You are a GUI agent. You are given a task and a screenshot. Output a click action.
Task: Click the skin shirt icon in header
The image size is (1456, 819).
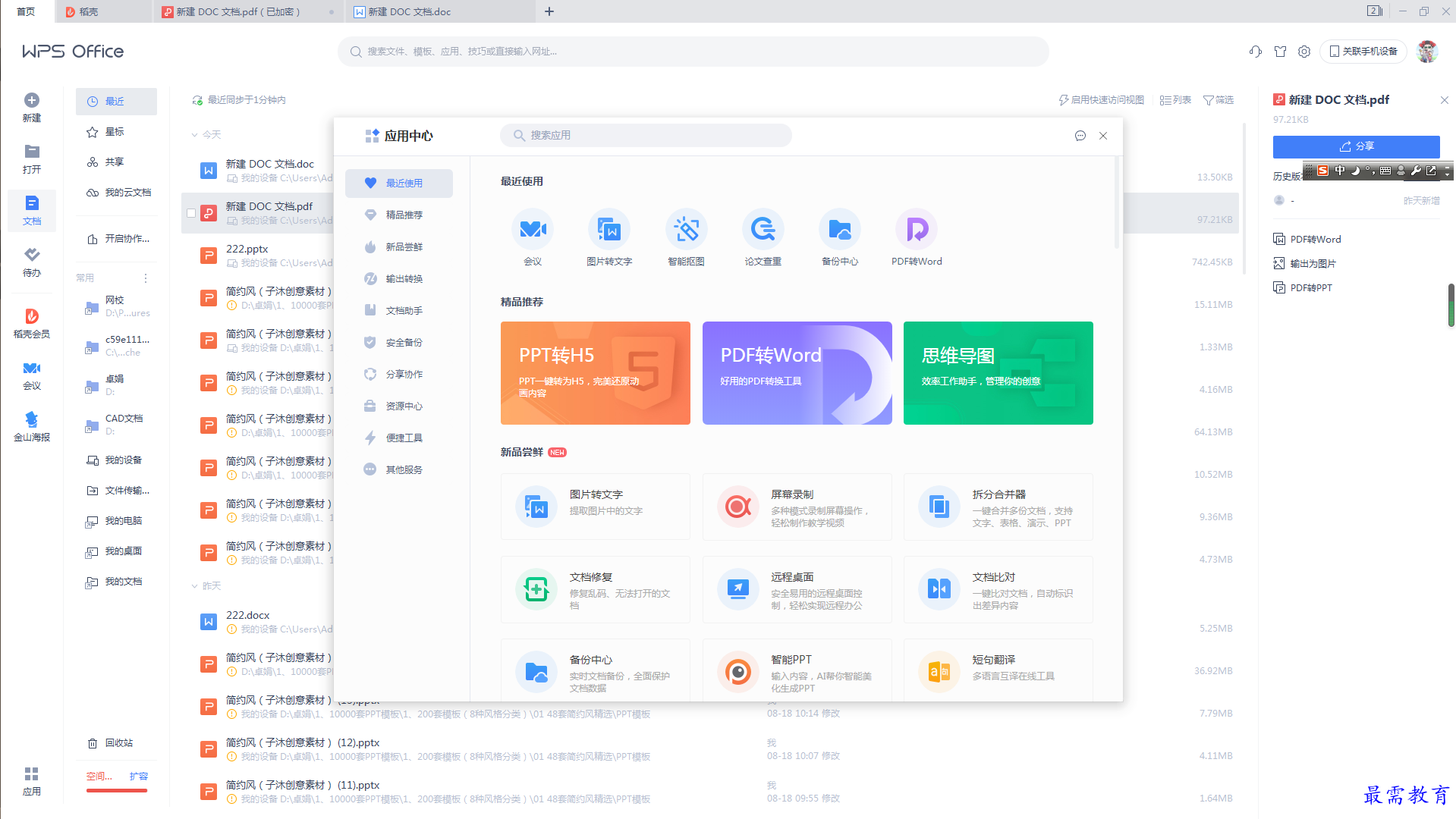pos(1281,52)
